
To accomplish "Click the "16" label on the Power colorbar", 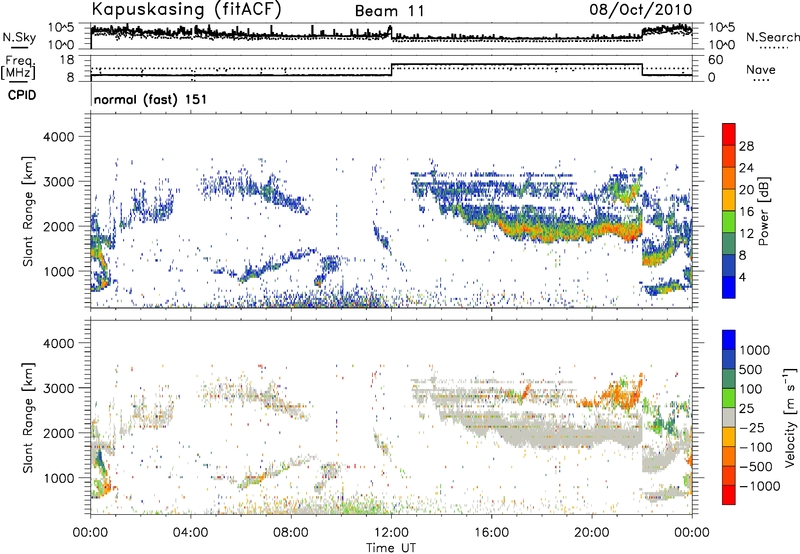I will pyautogui.click(x=746, y=212).
